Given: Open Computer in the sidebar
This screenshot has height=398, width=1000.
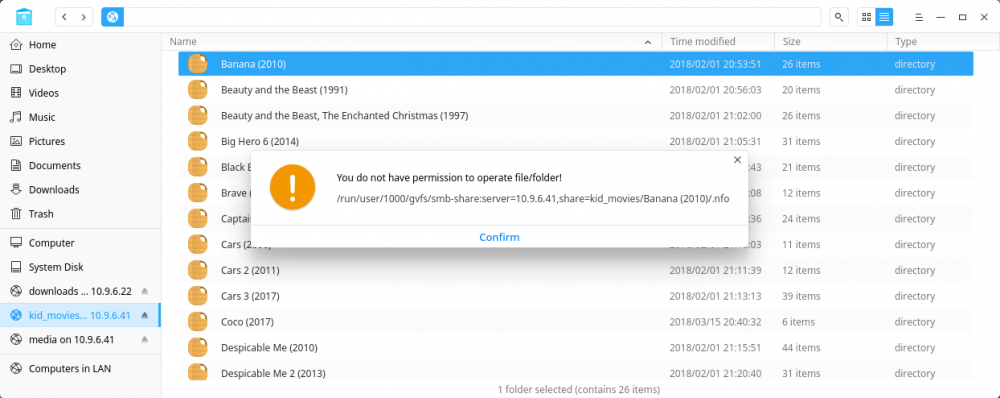Looking at the screenshot, I should coord(80,243).
